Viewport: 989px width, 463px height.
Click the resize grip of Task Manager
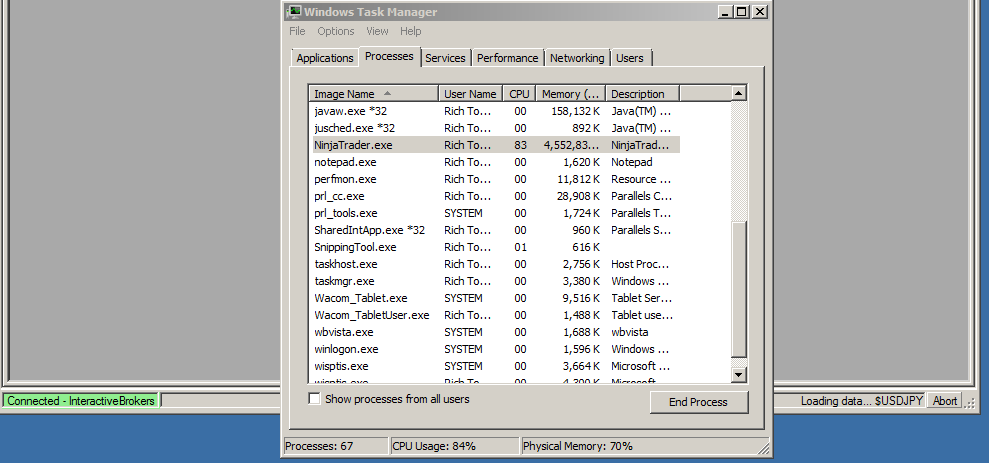[763, 447]
